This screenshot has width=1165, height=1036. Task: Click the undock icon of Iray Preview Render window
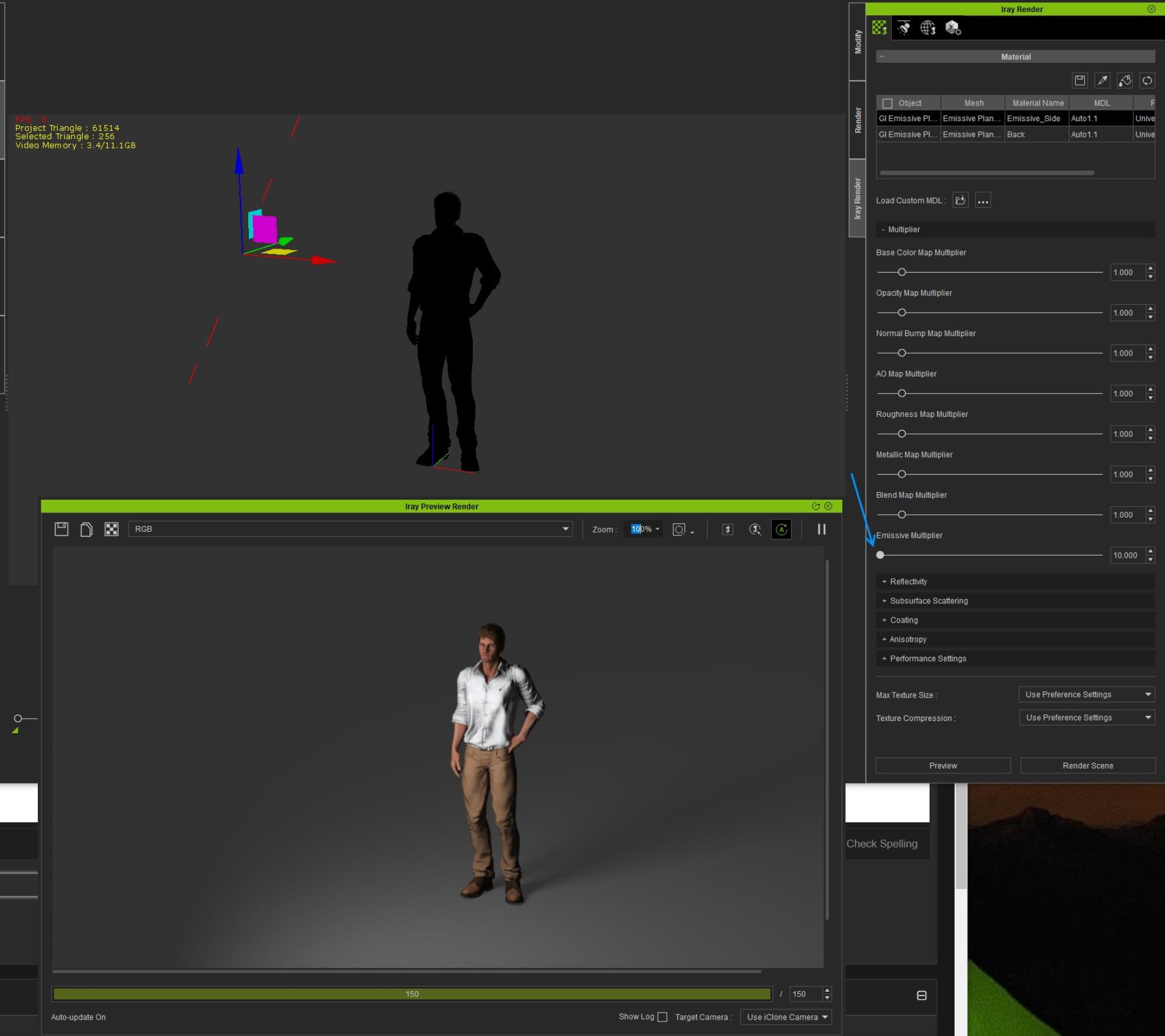(815, 506)
